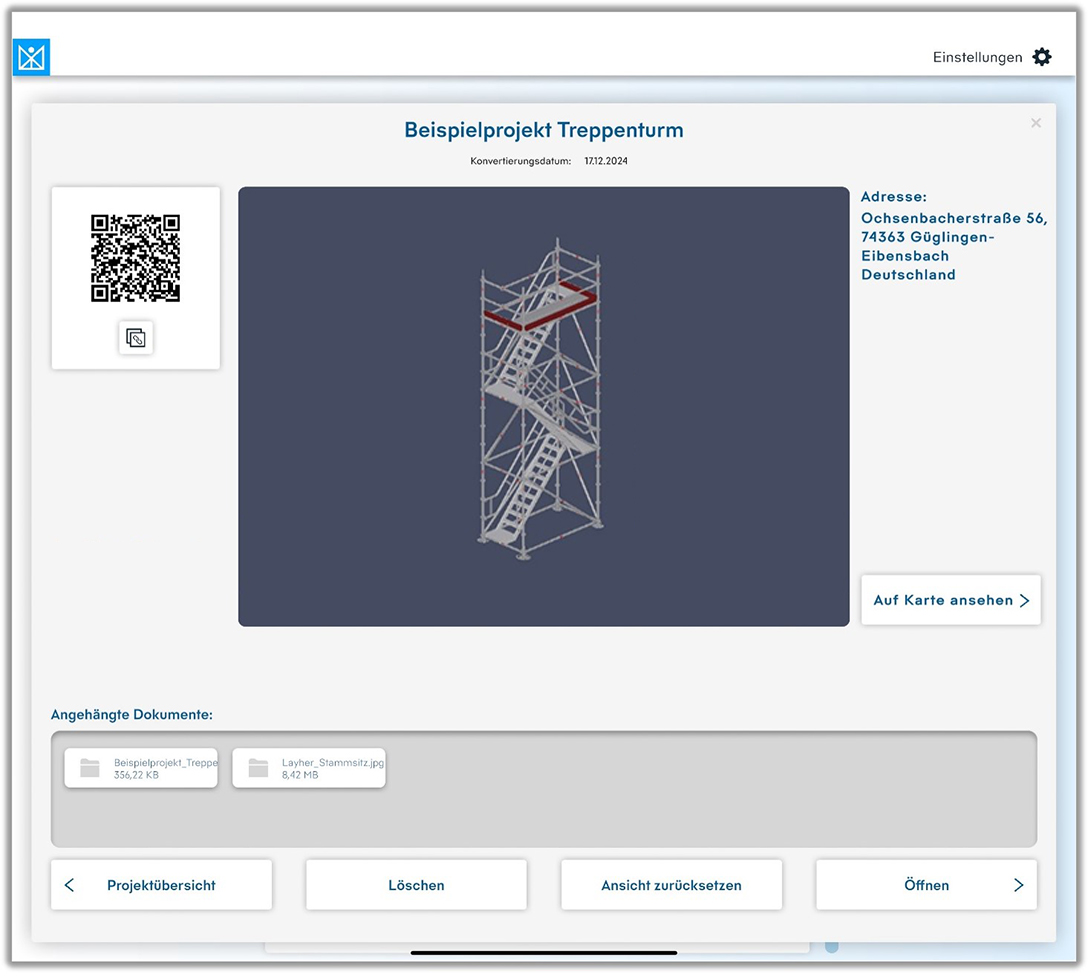1088x976 pixels.
Task: Open the Beispielprojekt_Treppe attachment
Action: point(163,768)
